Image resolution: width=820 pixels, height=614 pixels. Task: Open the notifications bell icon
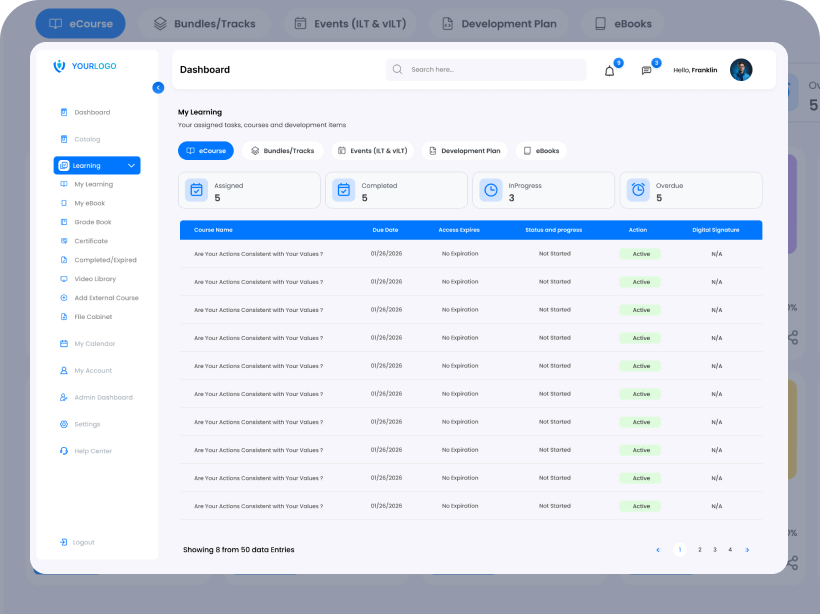(x=609, y=71)
